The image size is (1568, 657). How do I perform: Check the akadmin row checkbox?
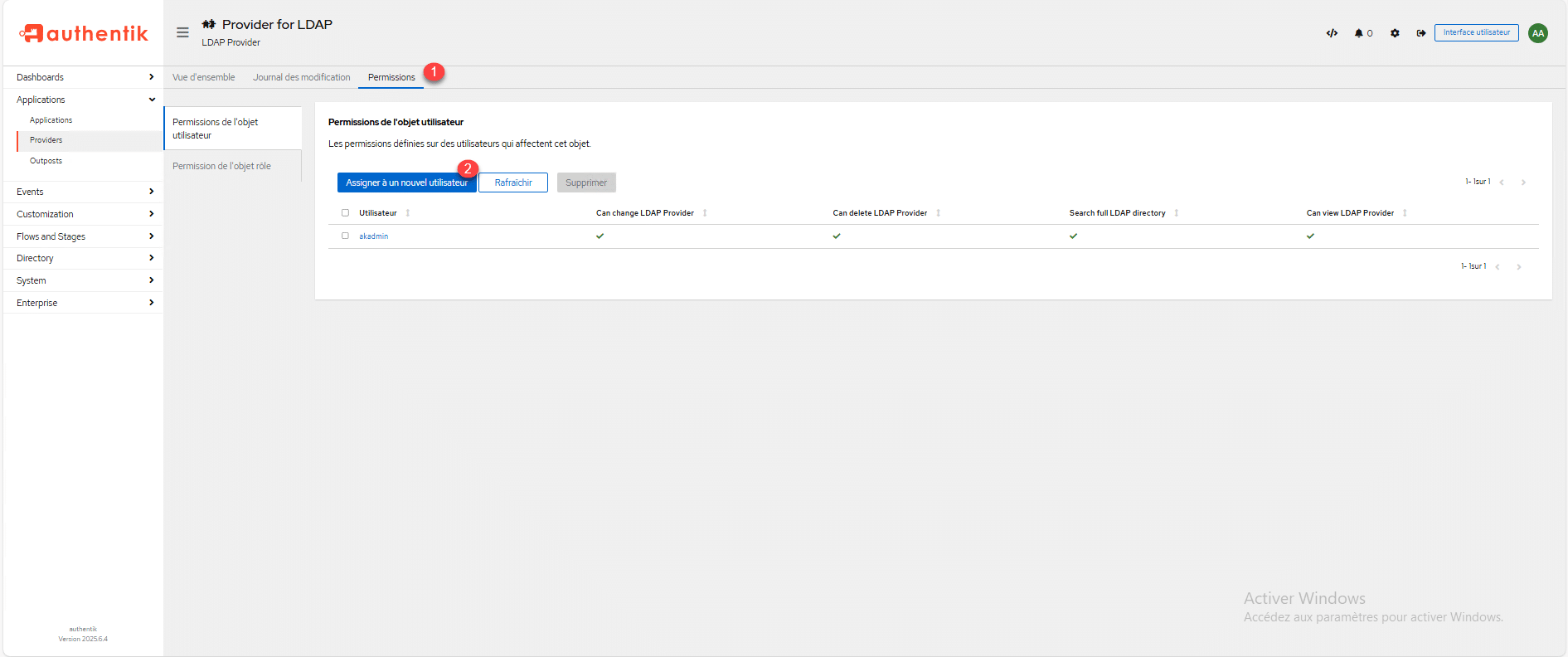point(345,236)
